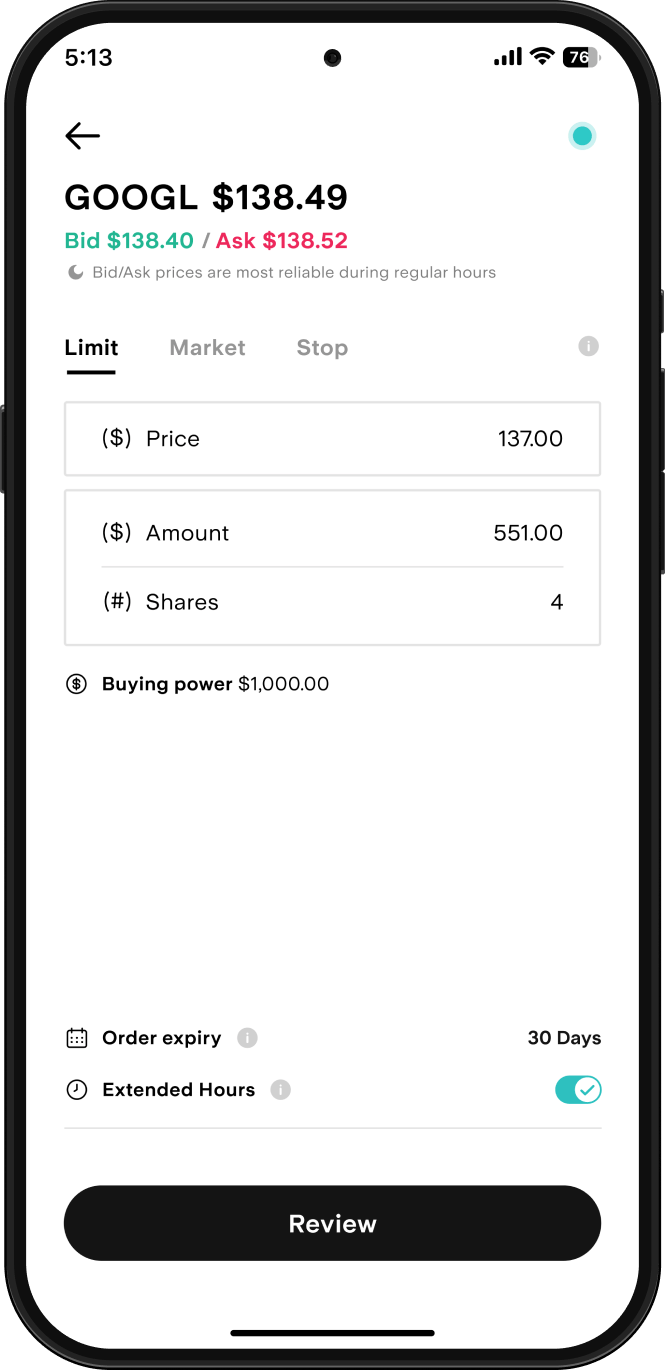Edit the dollar Amount field
The height and width of the screenshot is (1370, 665).
coord(332,533)
